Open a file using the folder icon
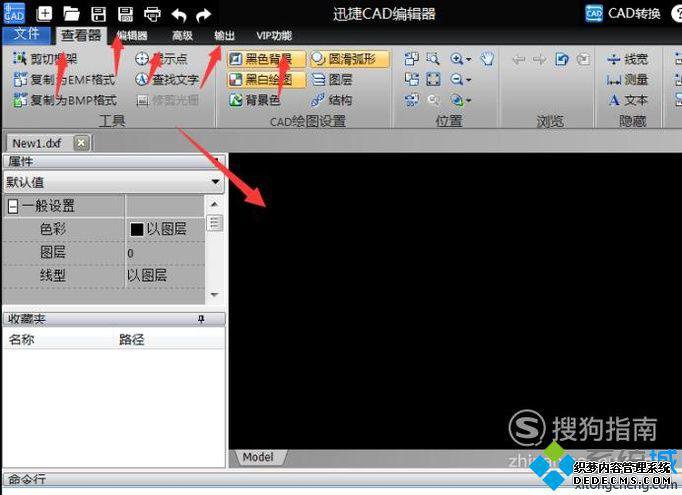Viewport: 682px width, 495px height. pos(71,14)
